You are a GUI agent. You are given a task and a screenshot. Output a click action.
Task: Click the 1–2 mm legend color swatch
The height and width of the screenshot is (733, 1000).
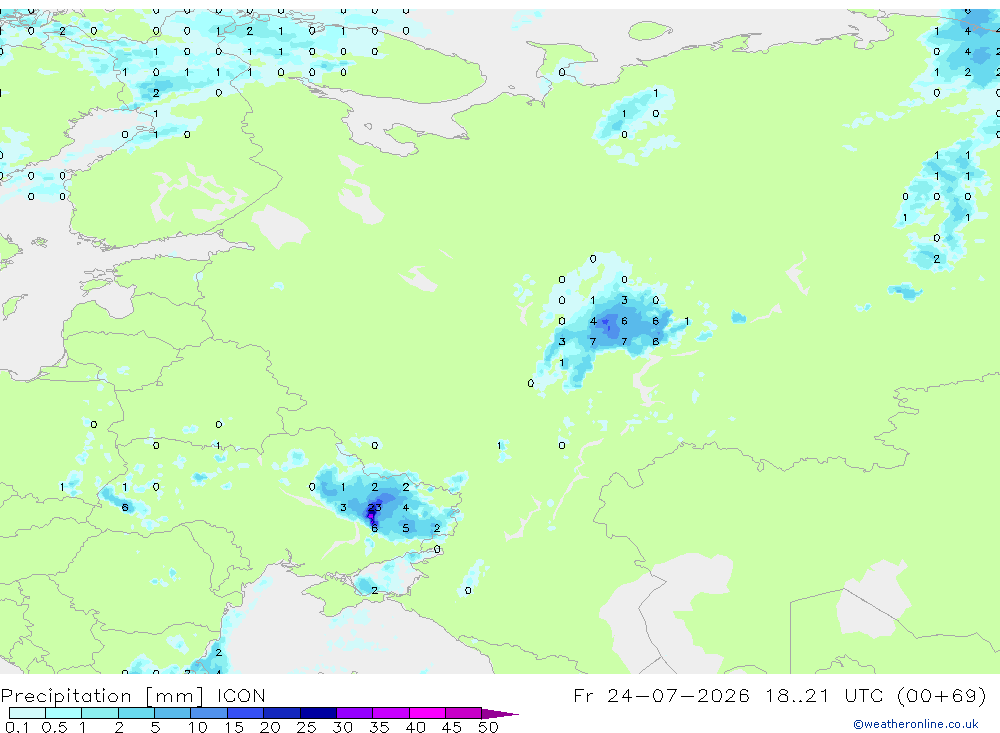(100, 713)
